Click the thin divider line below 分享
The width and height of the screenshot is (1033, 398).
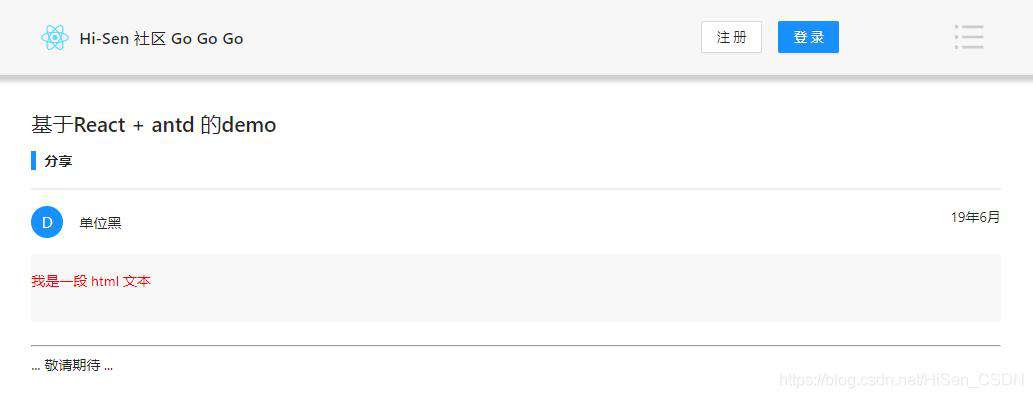516,189
